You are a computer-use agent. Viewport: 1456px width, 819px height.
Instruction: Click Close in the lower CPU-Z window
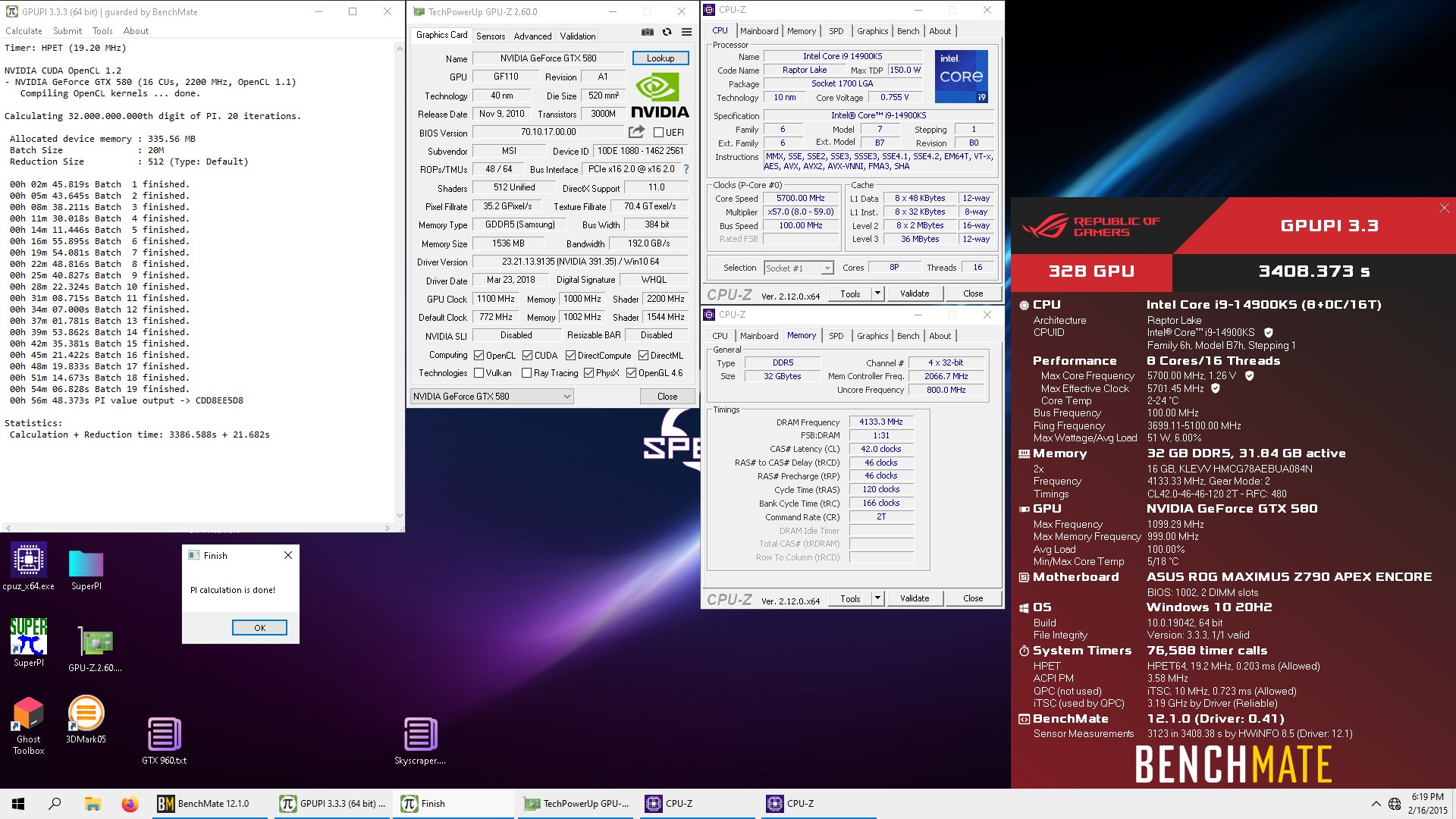(973, 598)
